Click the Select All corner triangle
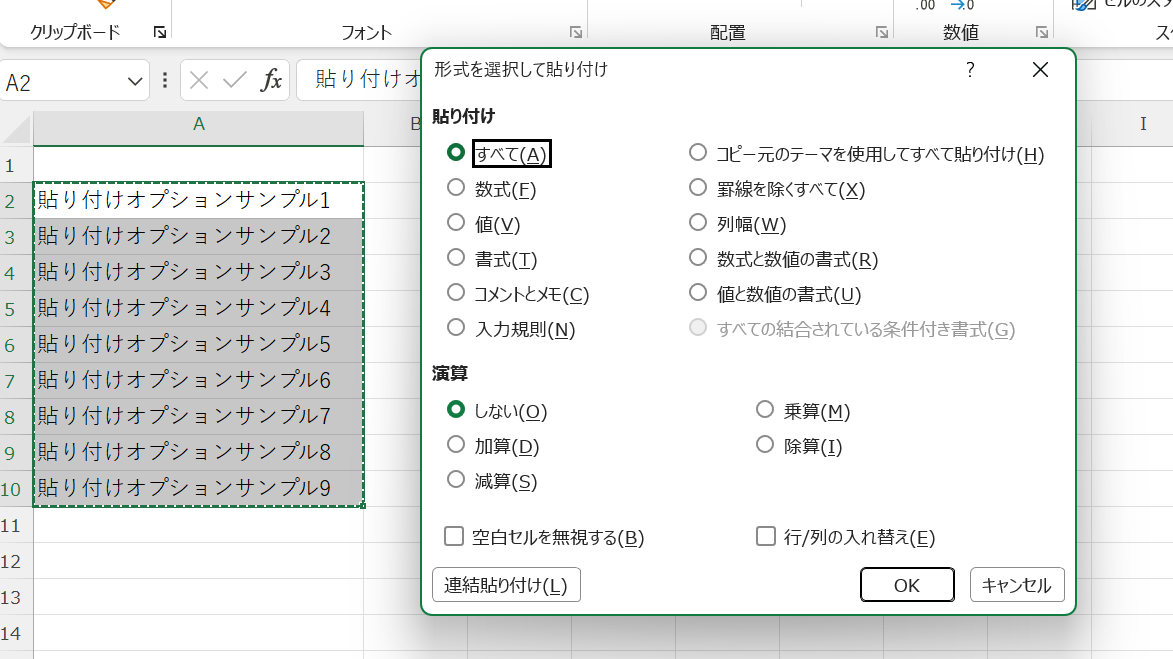1173x659 pixels. [x=17, y=127]
